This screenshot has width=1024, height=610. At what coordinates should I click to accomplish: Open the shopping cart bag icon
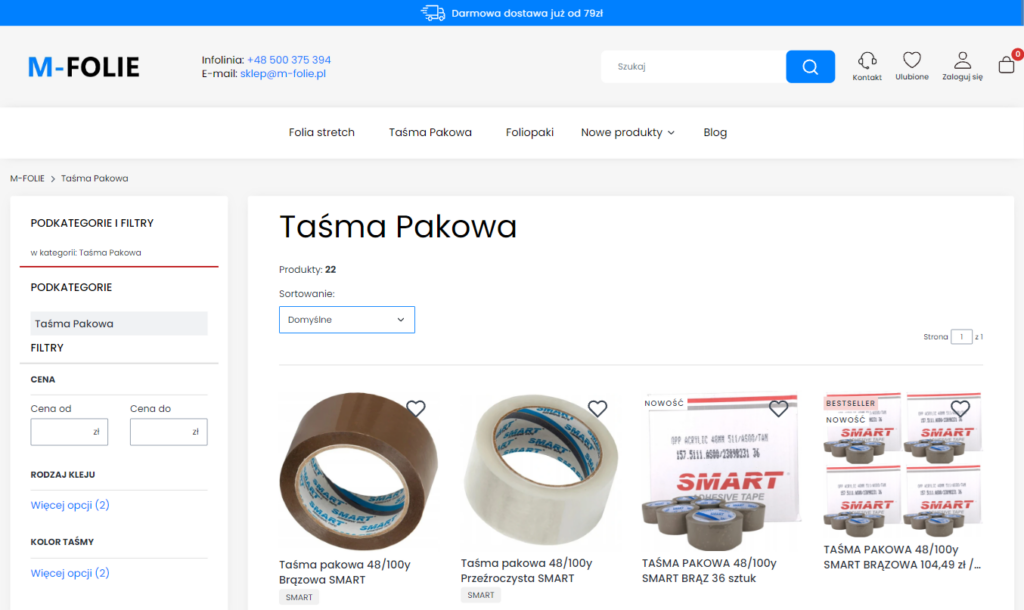pos(1006,64)
